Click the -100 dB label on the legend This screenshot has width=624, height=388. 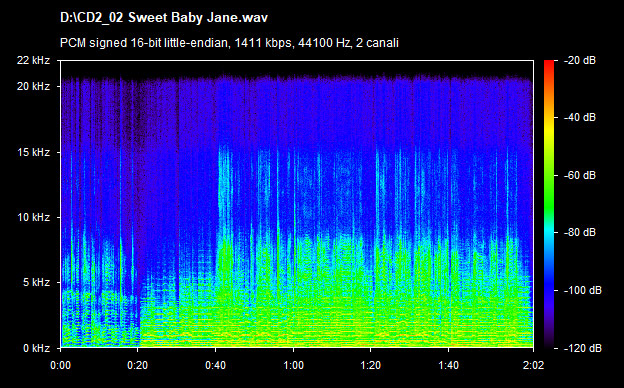pyautogui.click(x=583, y=291)
